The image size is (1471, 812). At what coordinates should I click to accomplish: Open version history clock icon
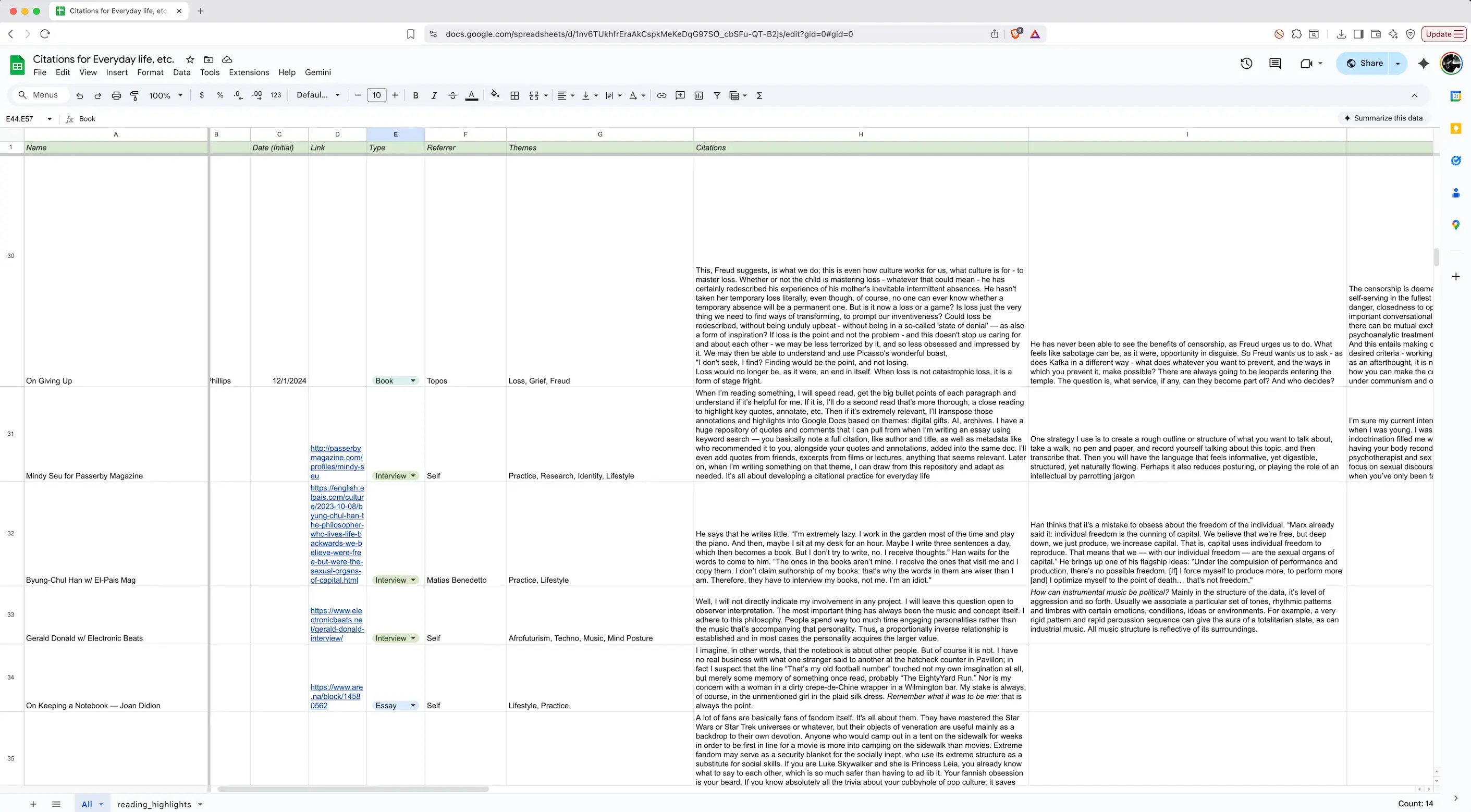pos(1246,64)
